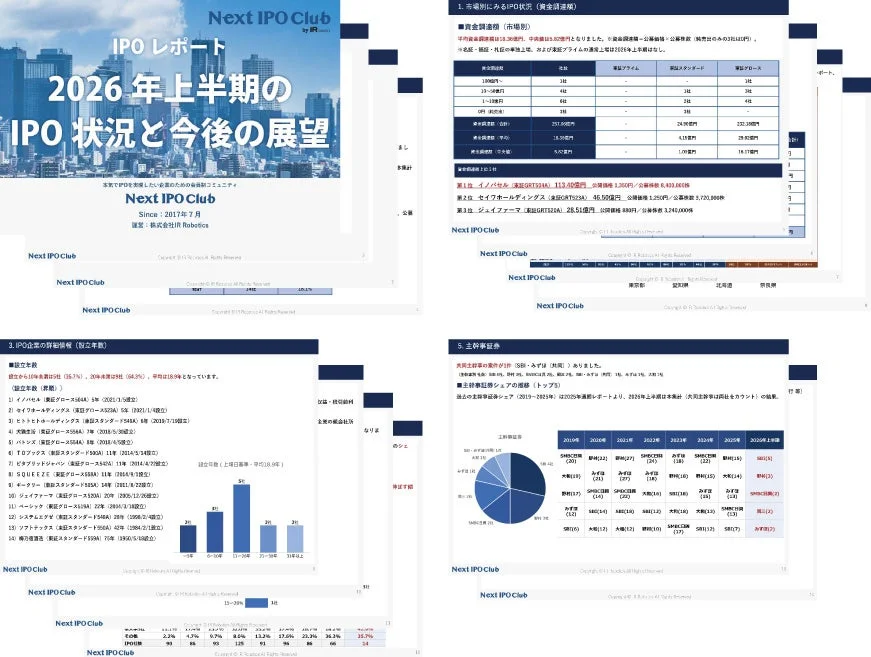Click the '東証グロース' column header
This screenshot has height=657, width=871.
coord(748,68)
